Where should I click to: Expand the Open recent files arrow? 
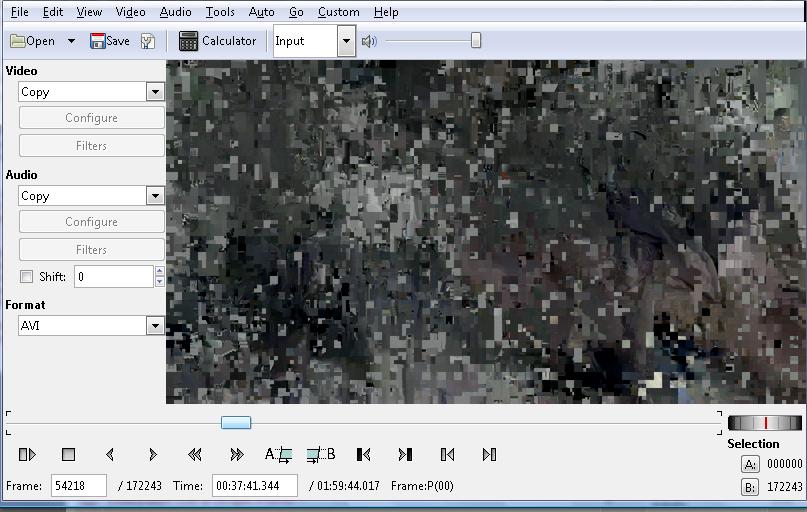[72, 41]
